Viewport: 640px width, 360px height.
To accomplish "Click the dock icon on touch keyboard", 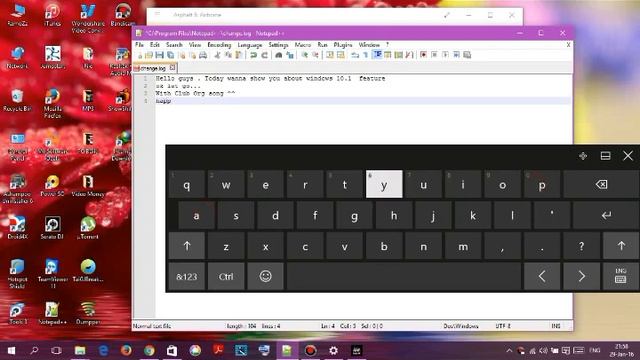I will tap(605, 156).
